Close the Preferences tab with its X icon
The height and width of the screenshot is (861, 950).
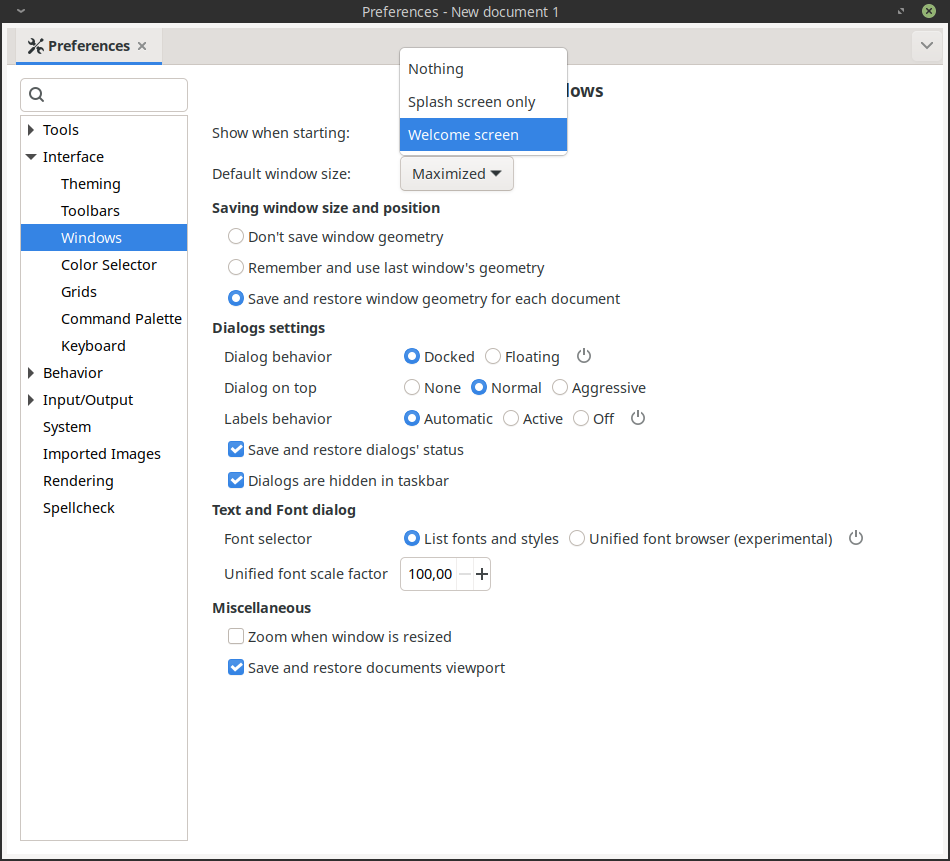[x=142, y=46]
